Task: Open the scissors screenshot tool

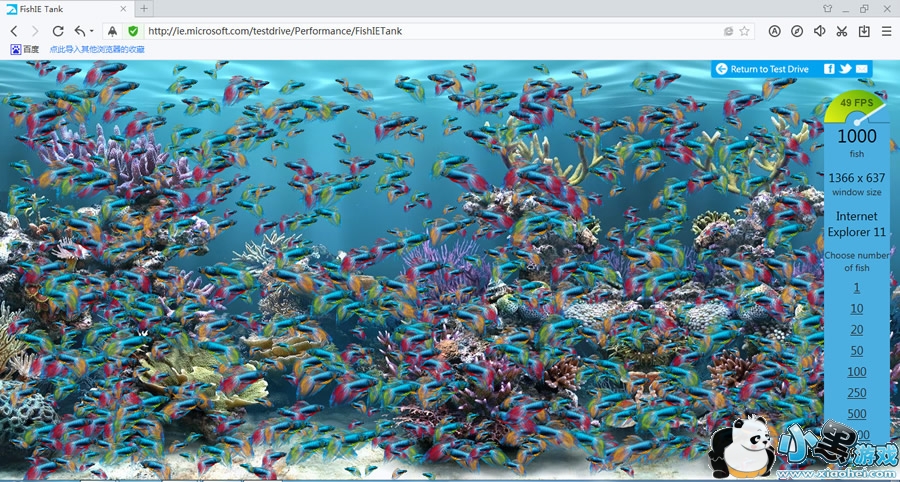Action: (x=841, y=31)
